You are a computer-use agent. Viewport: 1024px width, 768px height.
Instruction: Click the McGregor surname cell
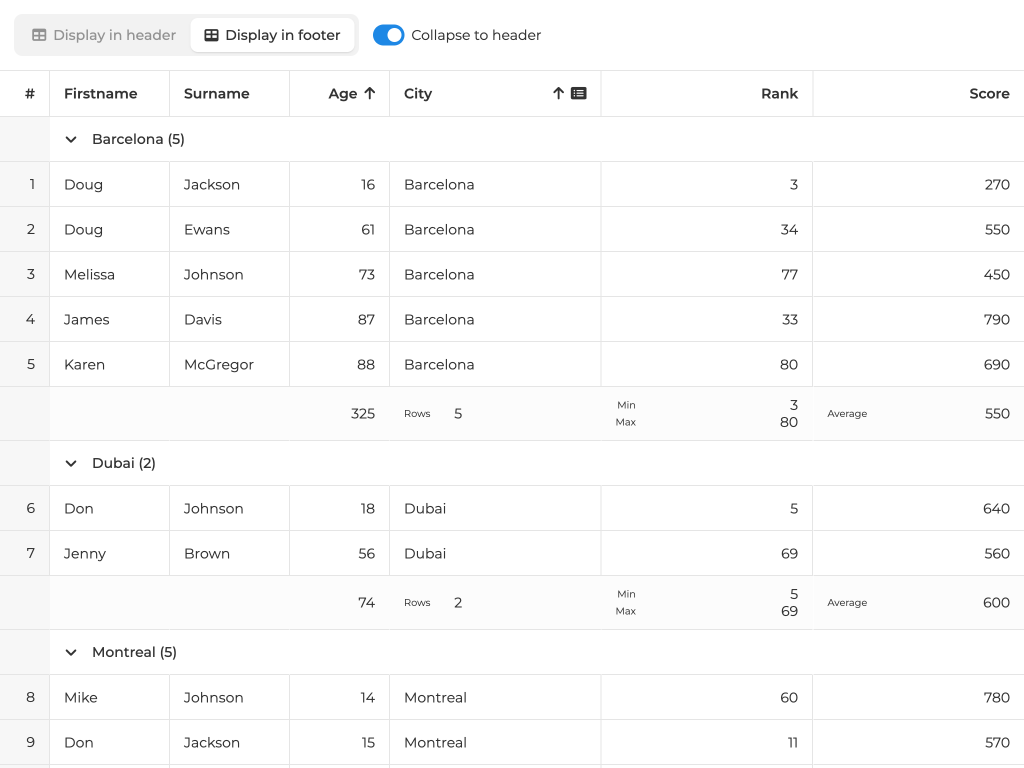[x=219, y=364]
